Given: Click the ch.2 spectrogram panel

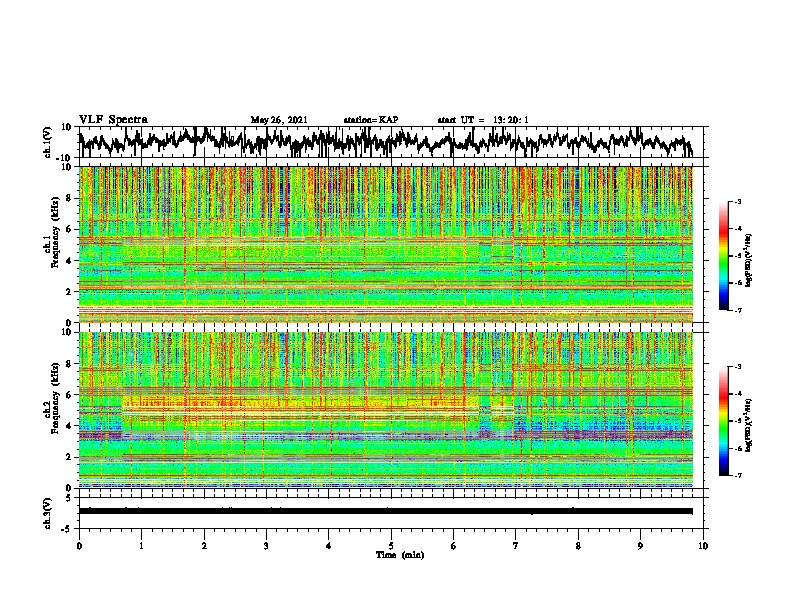Looking at the screenshot, I should click(x=386, y=410).
